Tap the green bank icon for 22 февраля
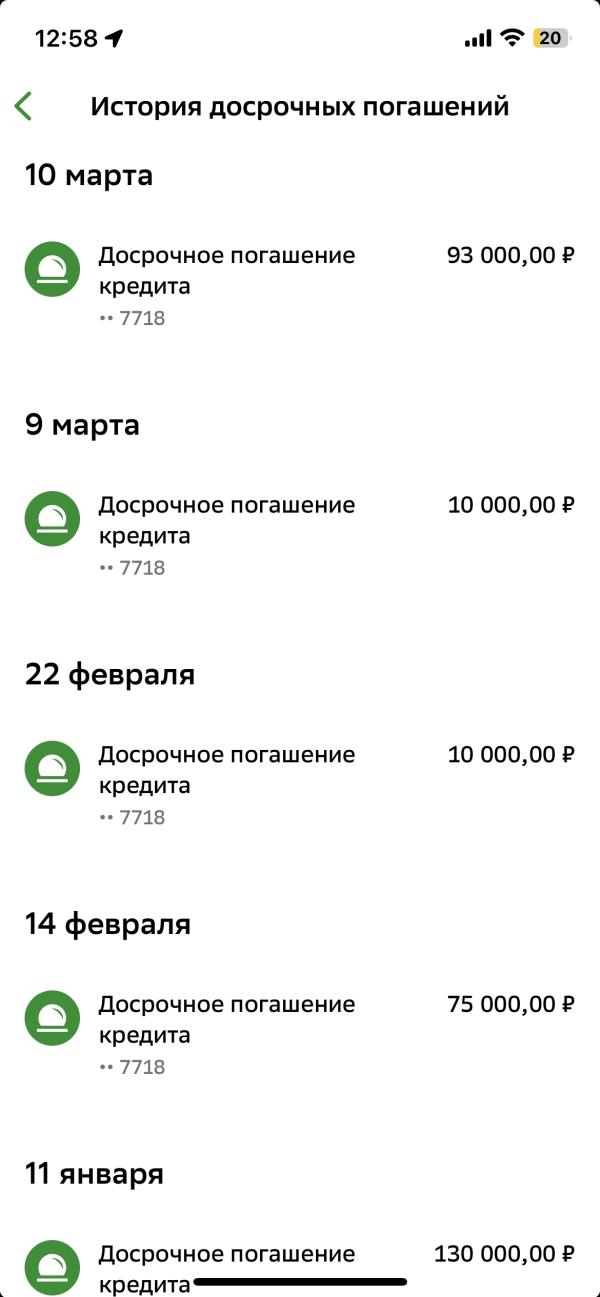Screen dimensions: 600x1297 point(52,768)
